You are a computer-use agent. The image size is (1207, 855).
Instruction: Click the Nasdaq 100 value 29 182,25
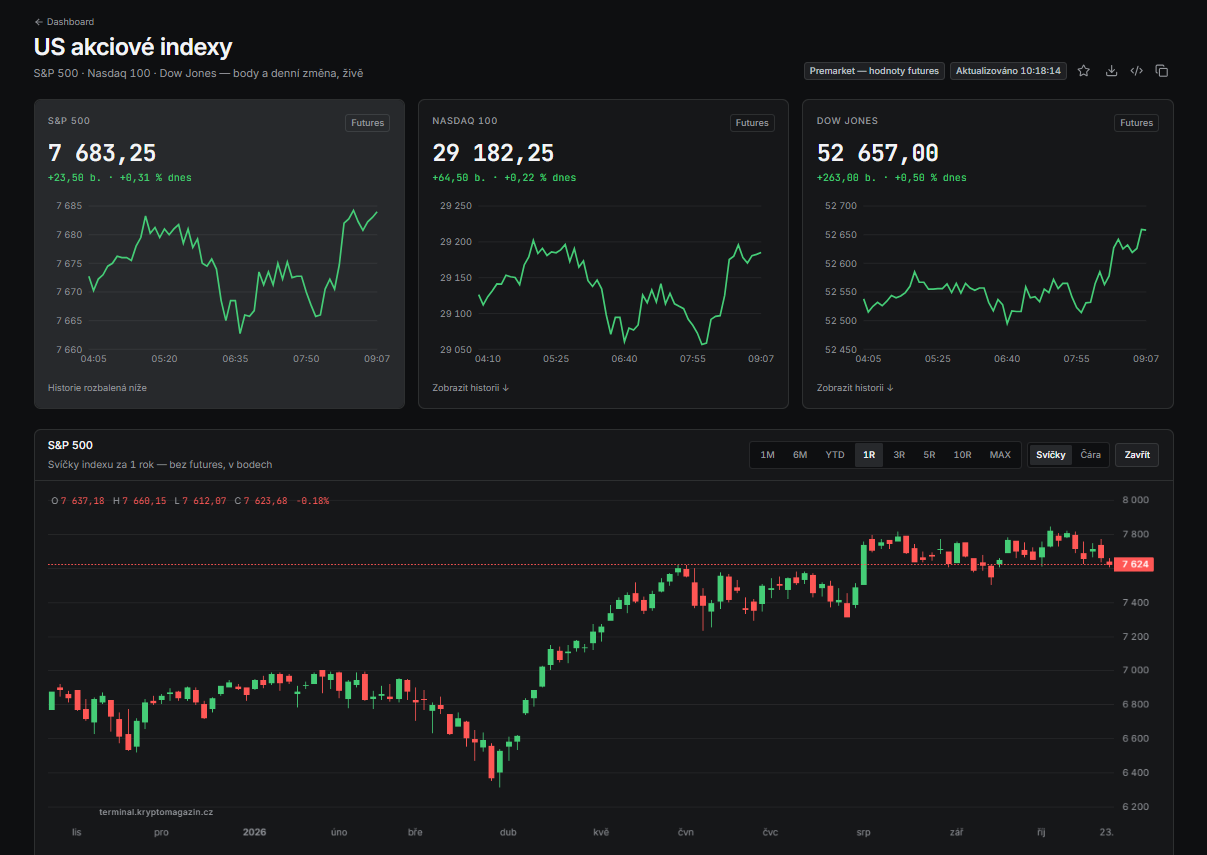(493, 153)
